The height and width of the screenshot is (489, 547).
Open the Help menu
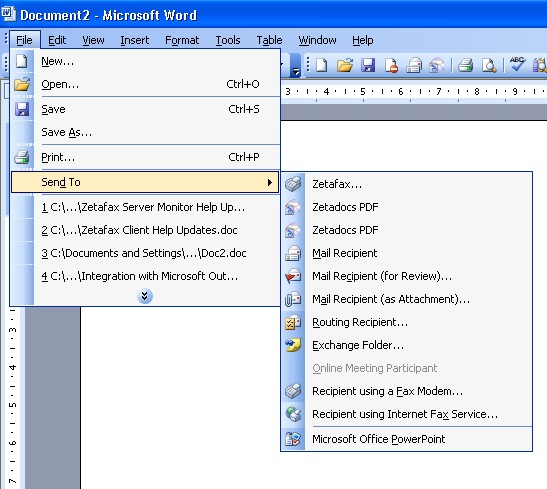click(362, 40)
